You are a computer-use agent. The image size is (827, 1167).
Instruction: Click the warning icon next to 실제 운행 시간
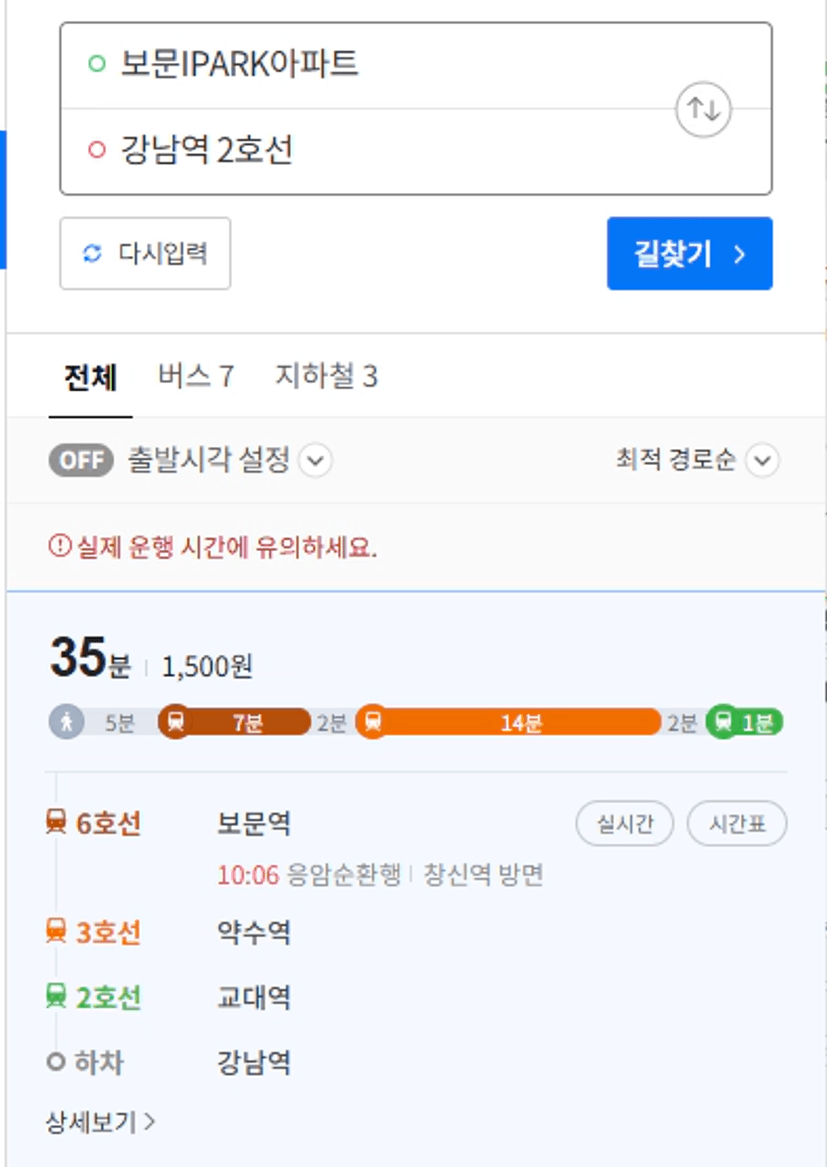pyautogui.click(x=60, y=546)
